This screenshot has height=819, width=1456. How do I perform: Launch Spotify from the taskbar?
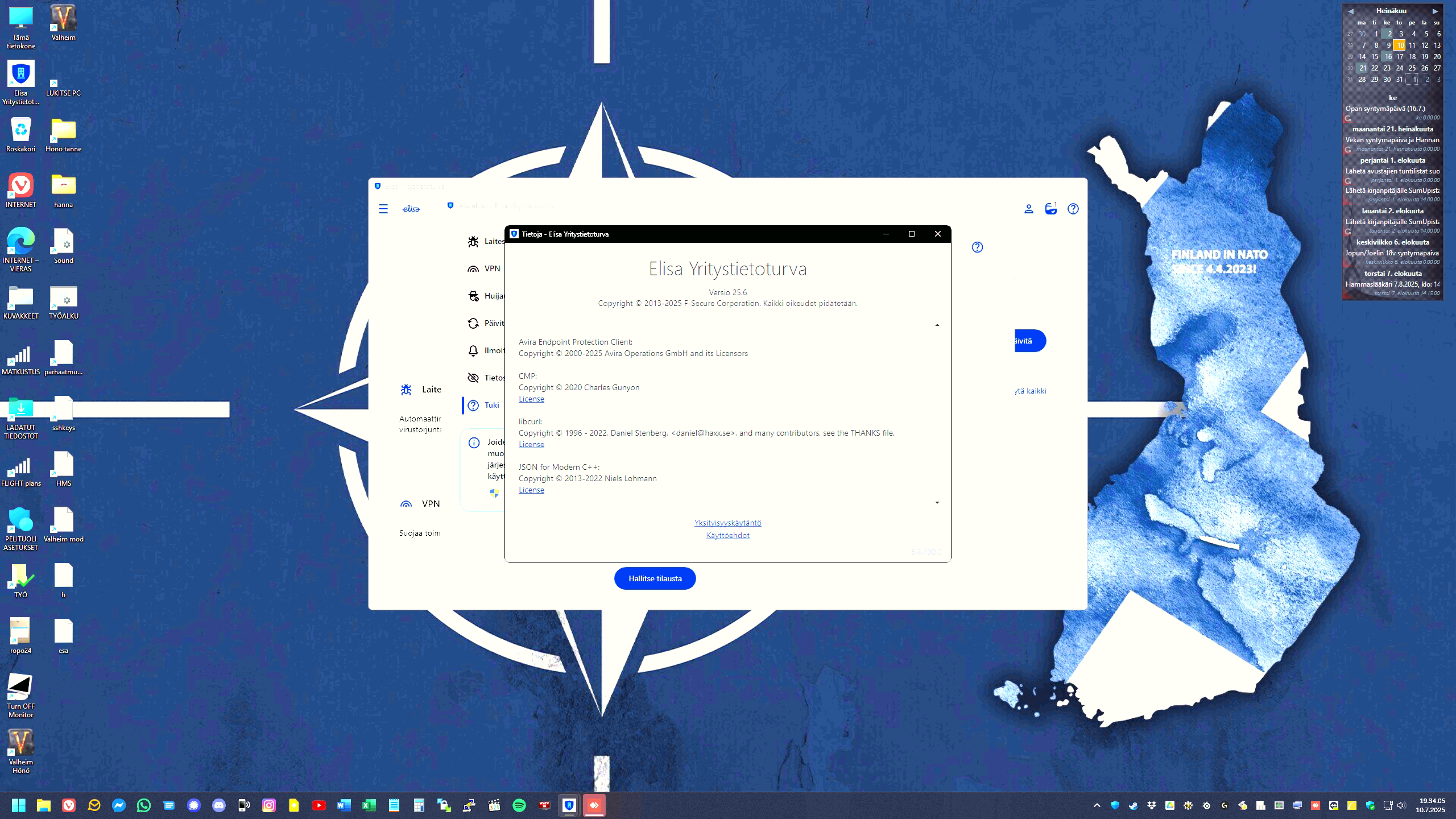(519, 805)
